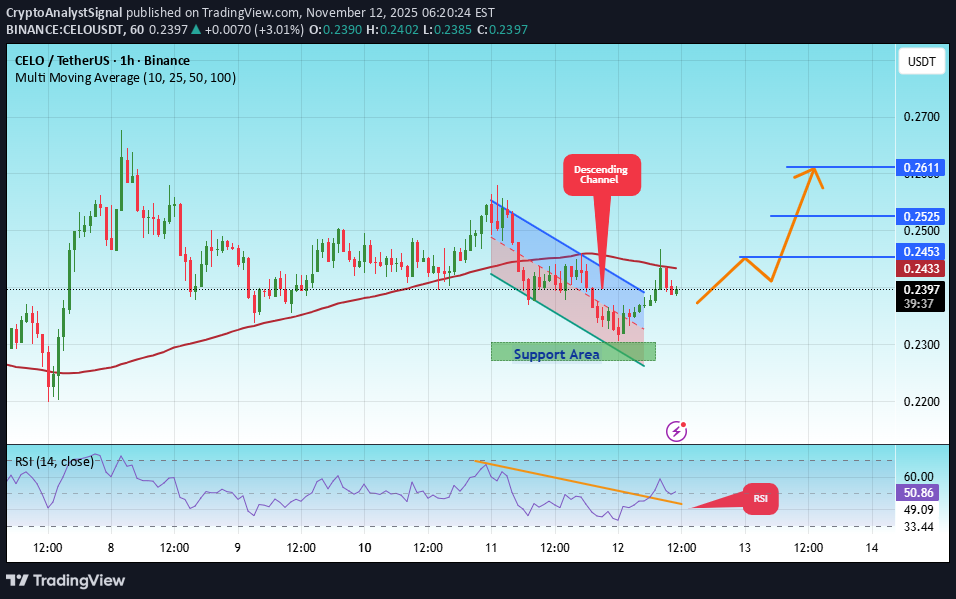Screen dimensions: 956x599
Task: Open the Multi Moving Average indicator legend
Action: click(x=125, y=77)
